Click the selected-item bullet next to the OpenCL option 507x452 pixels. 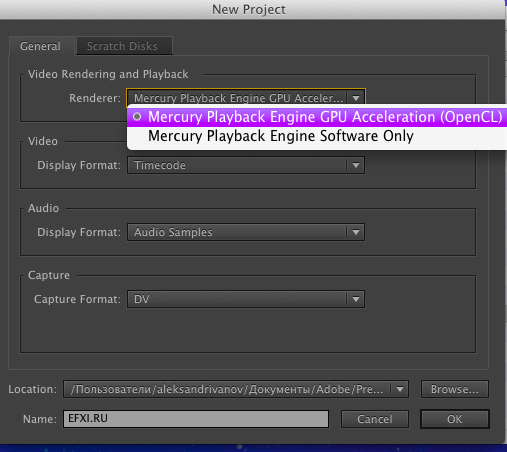pyautogui.click(x=137, y=117)
